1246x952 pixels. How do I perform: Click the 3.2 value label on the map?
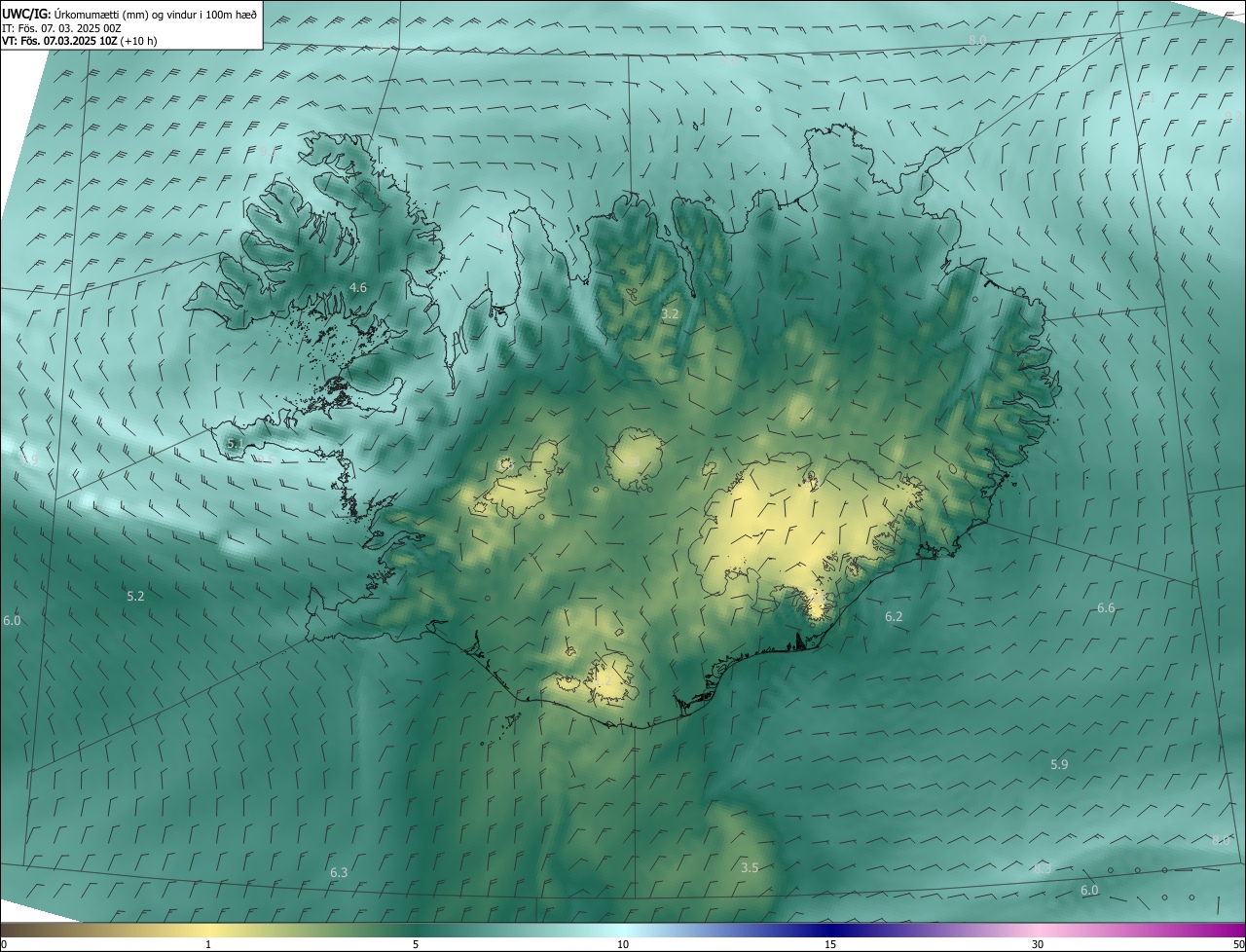pyautogui.click(x=670, y=313)
